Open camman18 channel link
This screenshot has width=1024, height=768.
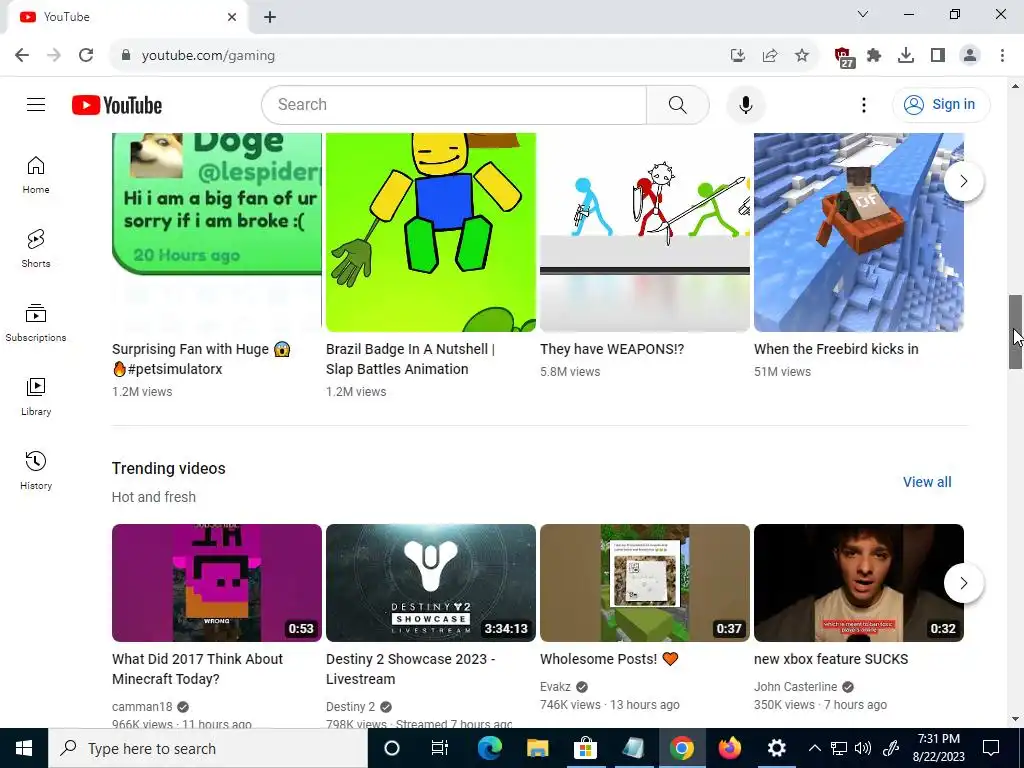point(142,707)
